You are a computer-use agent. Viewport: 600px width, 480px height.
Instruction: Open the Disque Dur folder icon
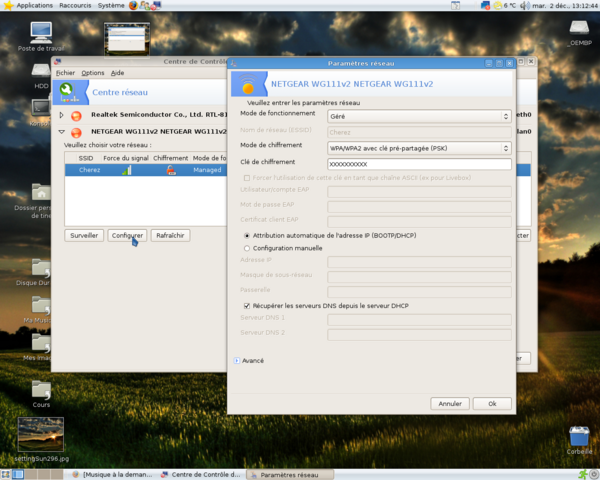click(41, 268)
